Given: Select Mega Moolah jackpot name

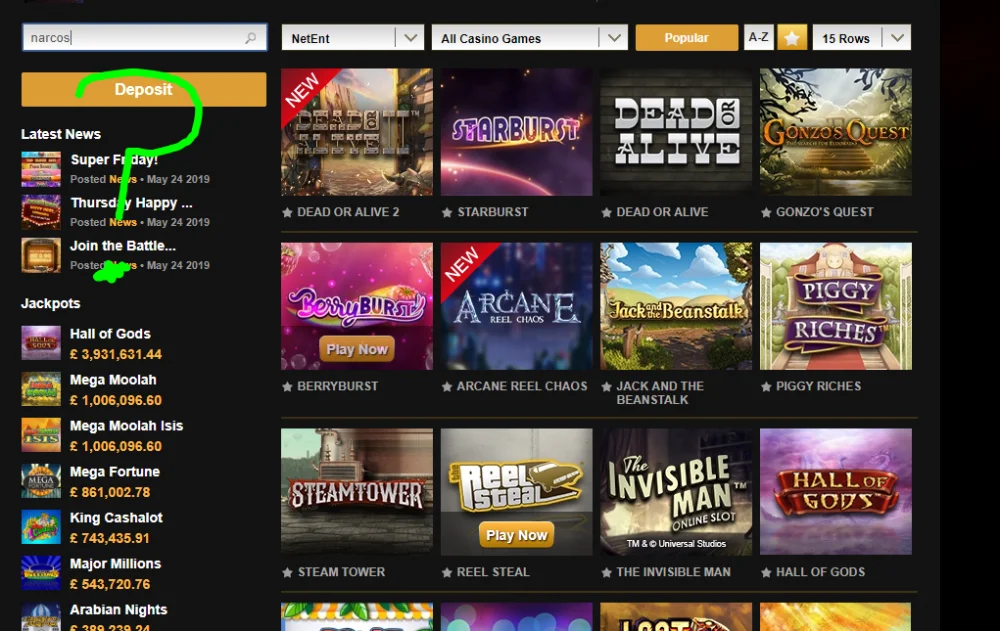Looking at the screenshot, I should (113, 380).
